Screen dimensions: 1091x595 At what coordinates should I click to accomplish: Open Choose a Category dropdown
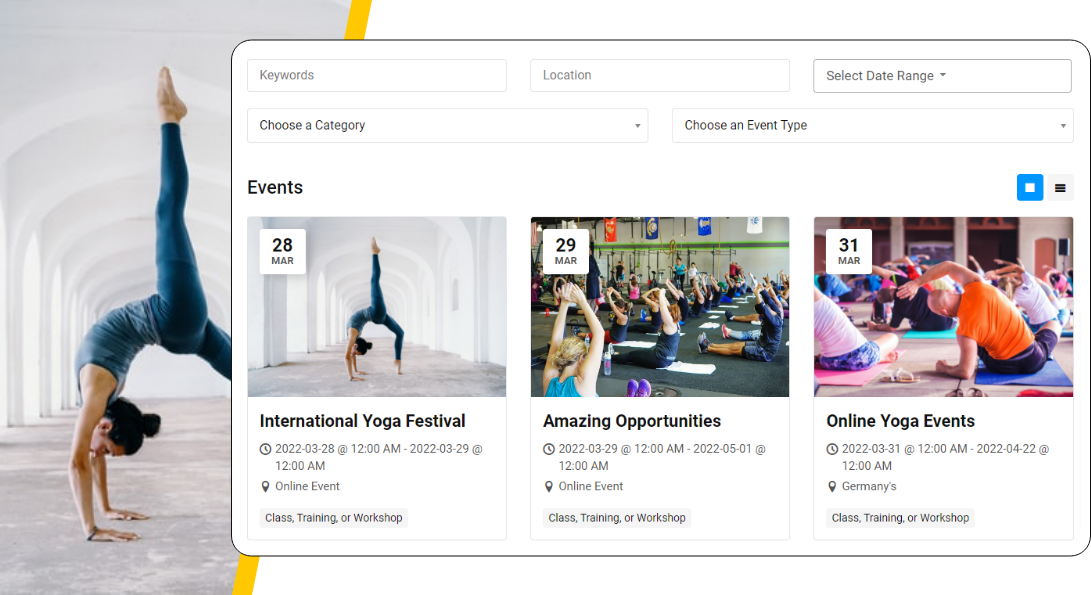click(x=447, y=125)
